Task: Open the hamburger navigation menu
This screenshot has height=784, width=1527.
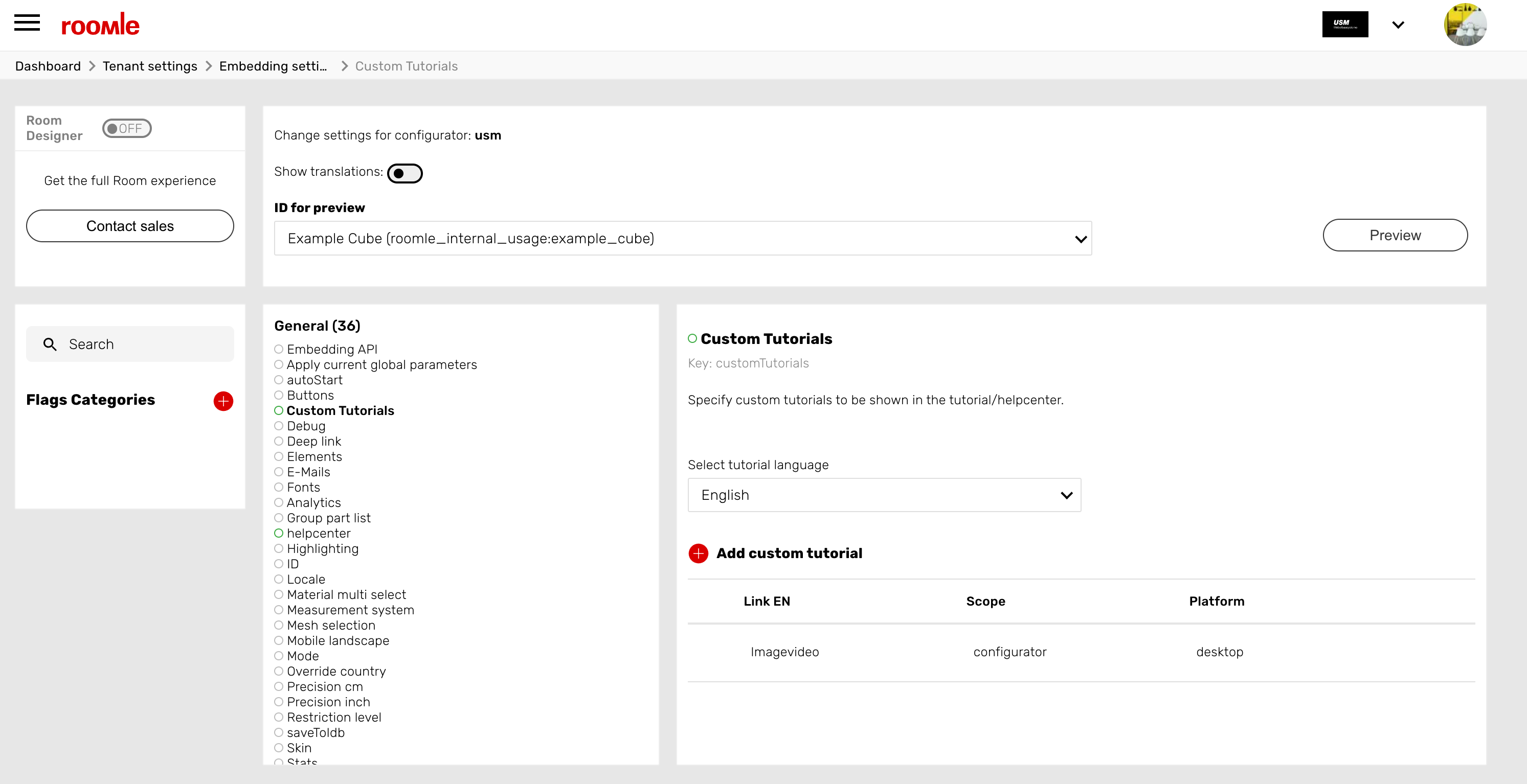Action: [x=27, y=24]
